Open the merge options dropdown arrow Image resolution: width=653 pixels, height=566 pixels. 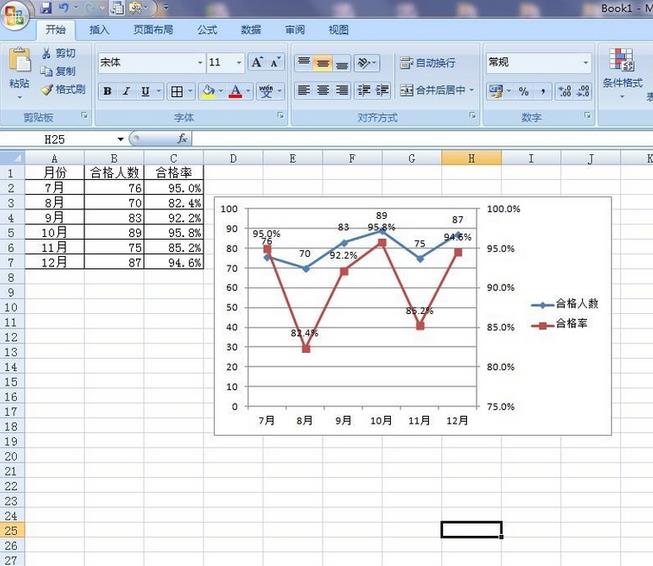click(472, 90)
